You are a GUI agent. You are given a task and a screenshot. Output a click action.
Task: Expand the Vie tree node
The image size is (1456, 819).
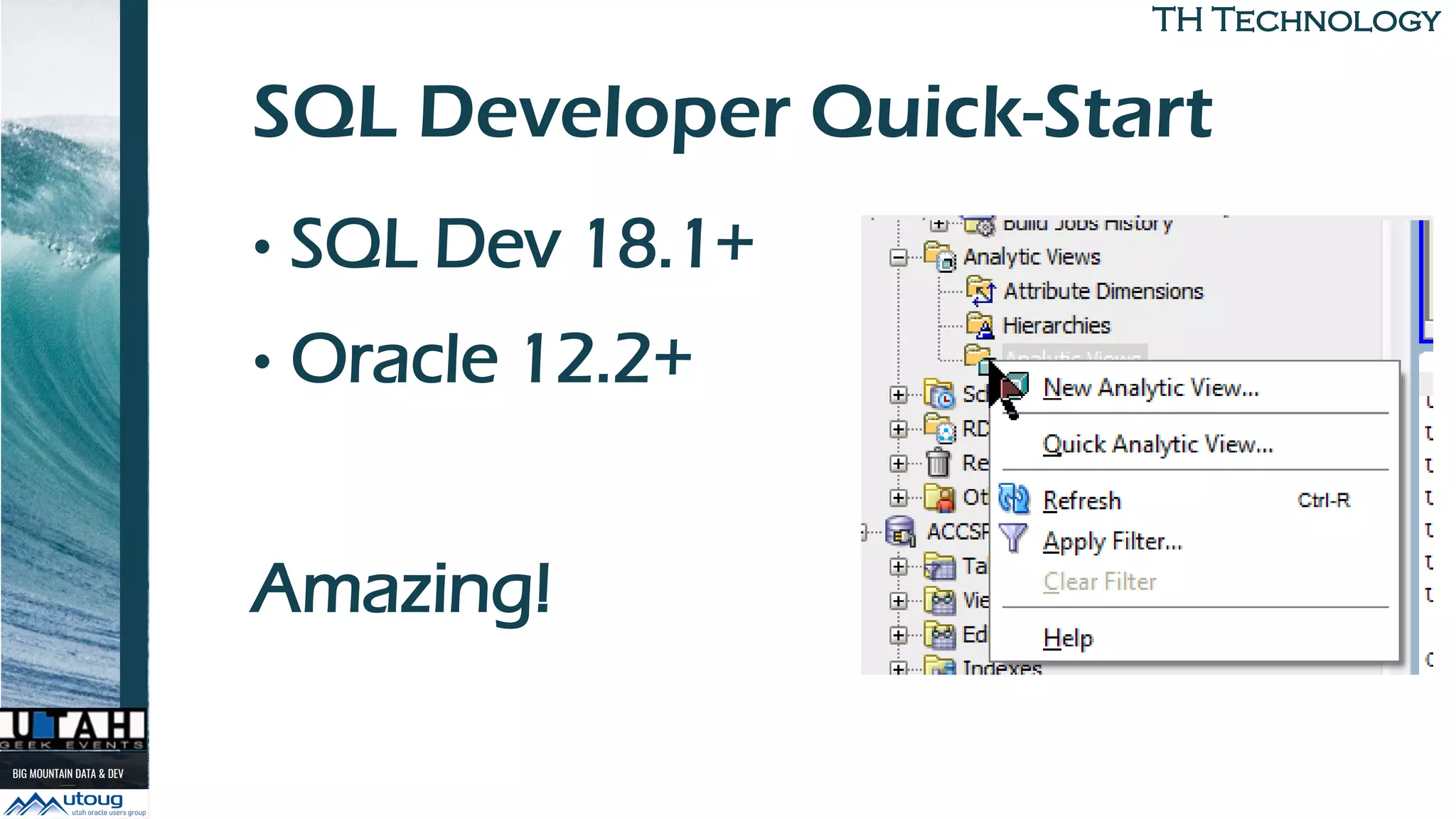(x=899, y=601)
